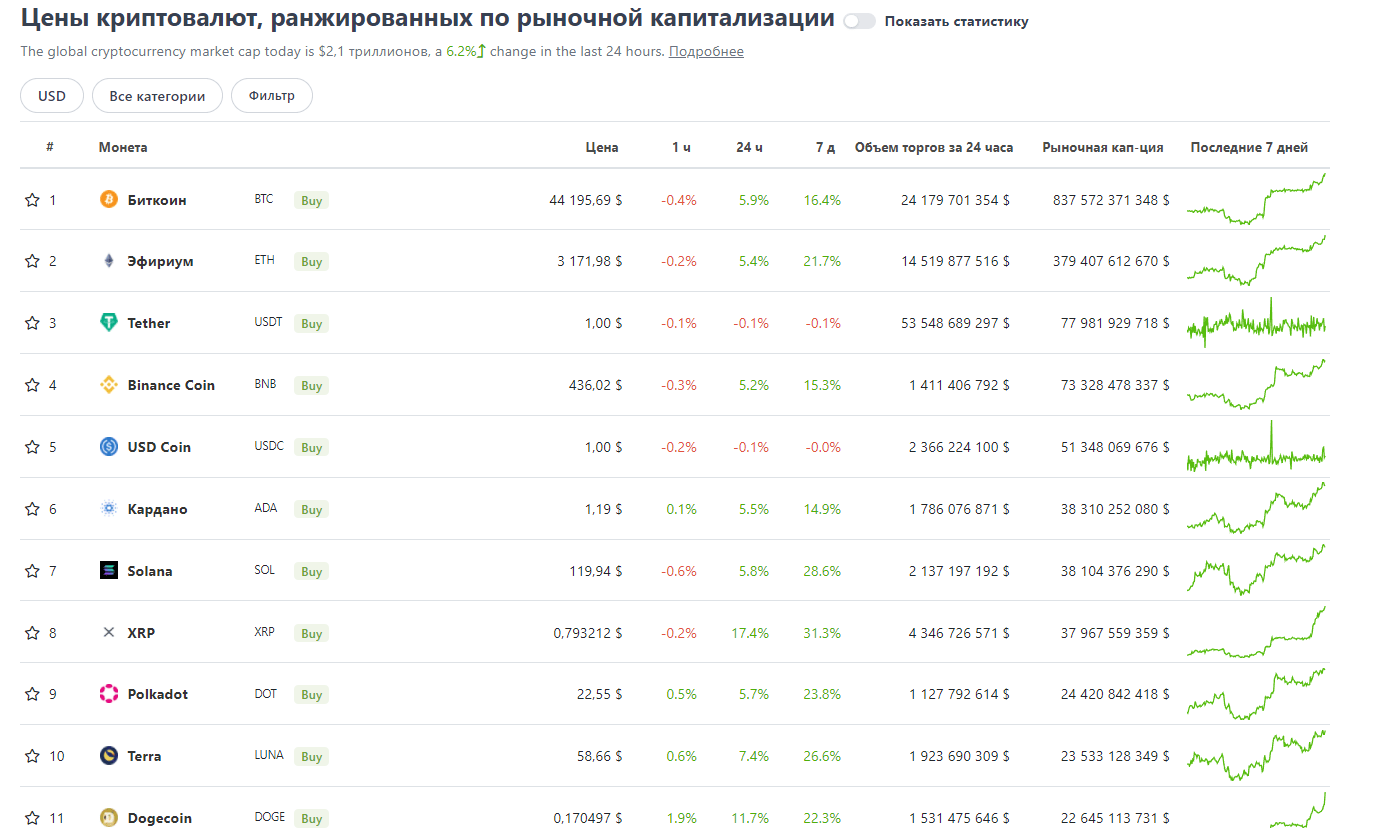
Task: Click the Polkadot logo icon
Action: 109,694
